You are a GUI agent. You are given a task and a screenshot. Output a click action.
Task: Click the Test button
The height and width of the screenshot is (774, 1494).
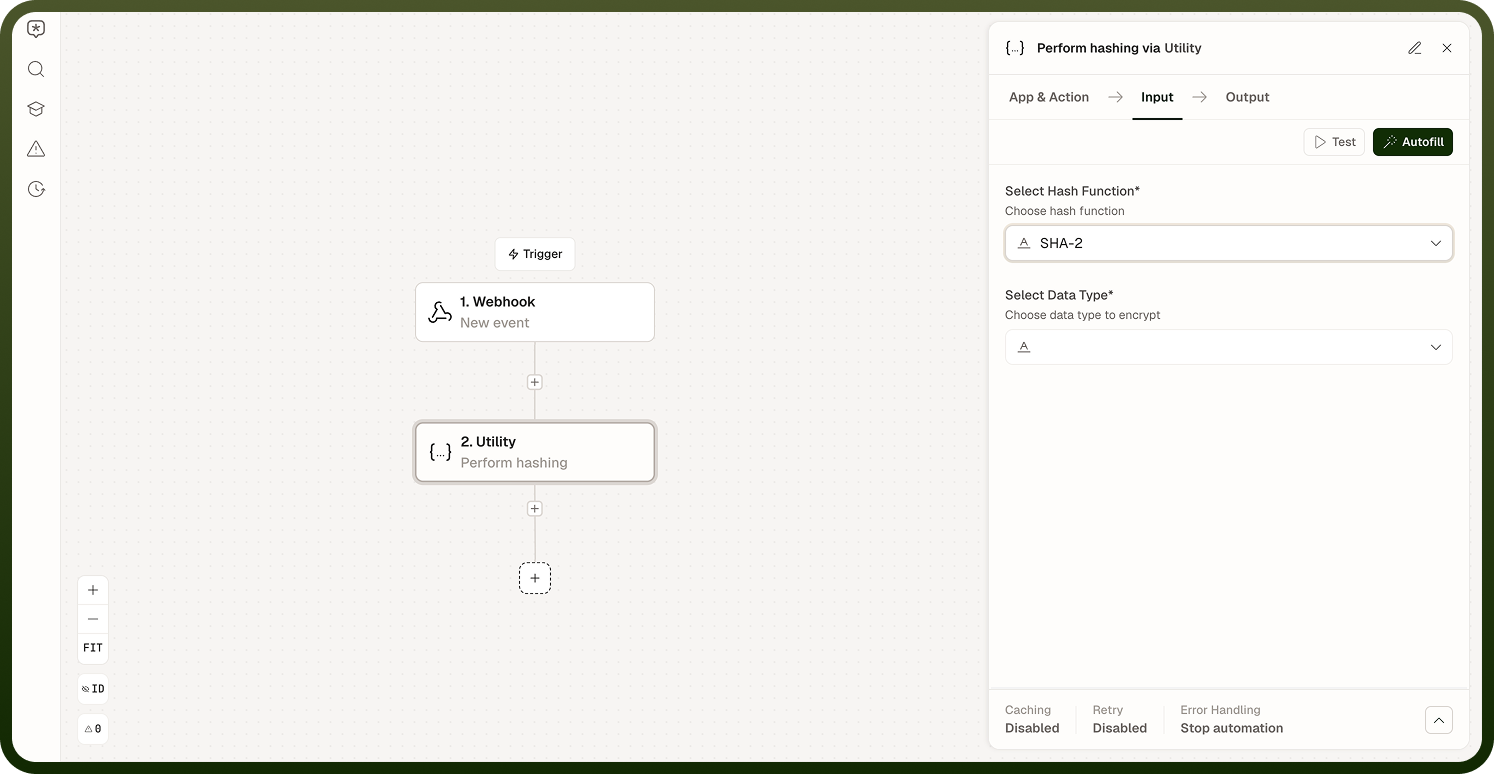tap(1334, 142)
